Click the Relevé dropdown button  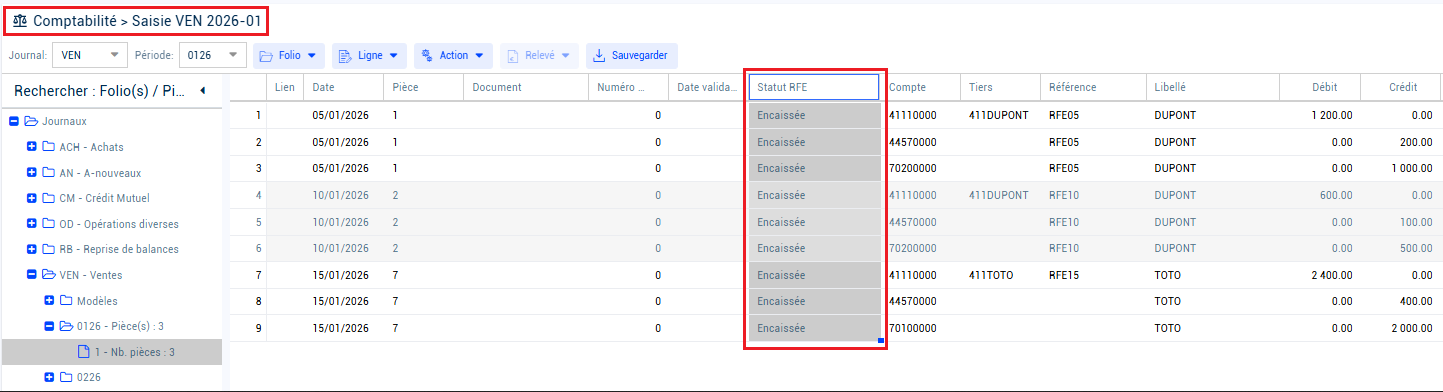coord(539,55)
